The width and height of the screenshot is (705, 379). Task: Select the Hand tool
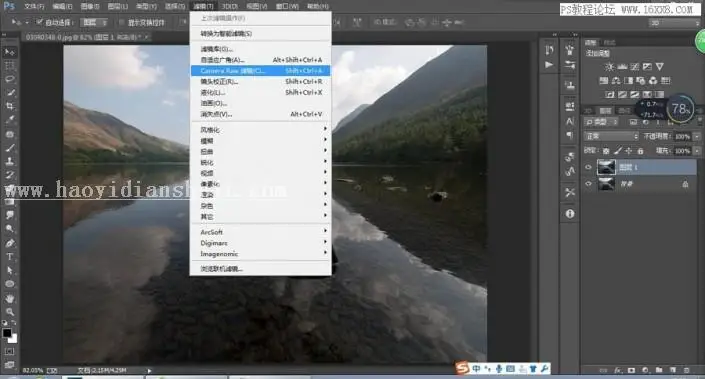(x=9, y=298)
